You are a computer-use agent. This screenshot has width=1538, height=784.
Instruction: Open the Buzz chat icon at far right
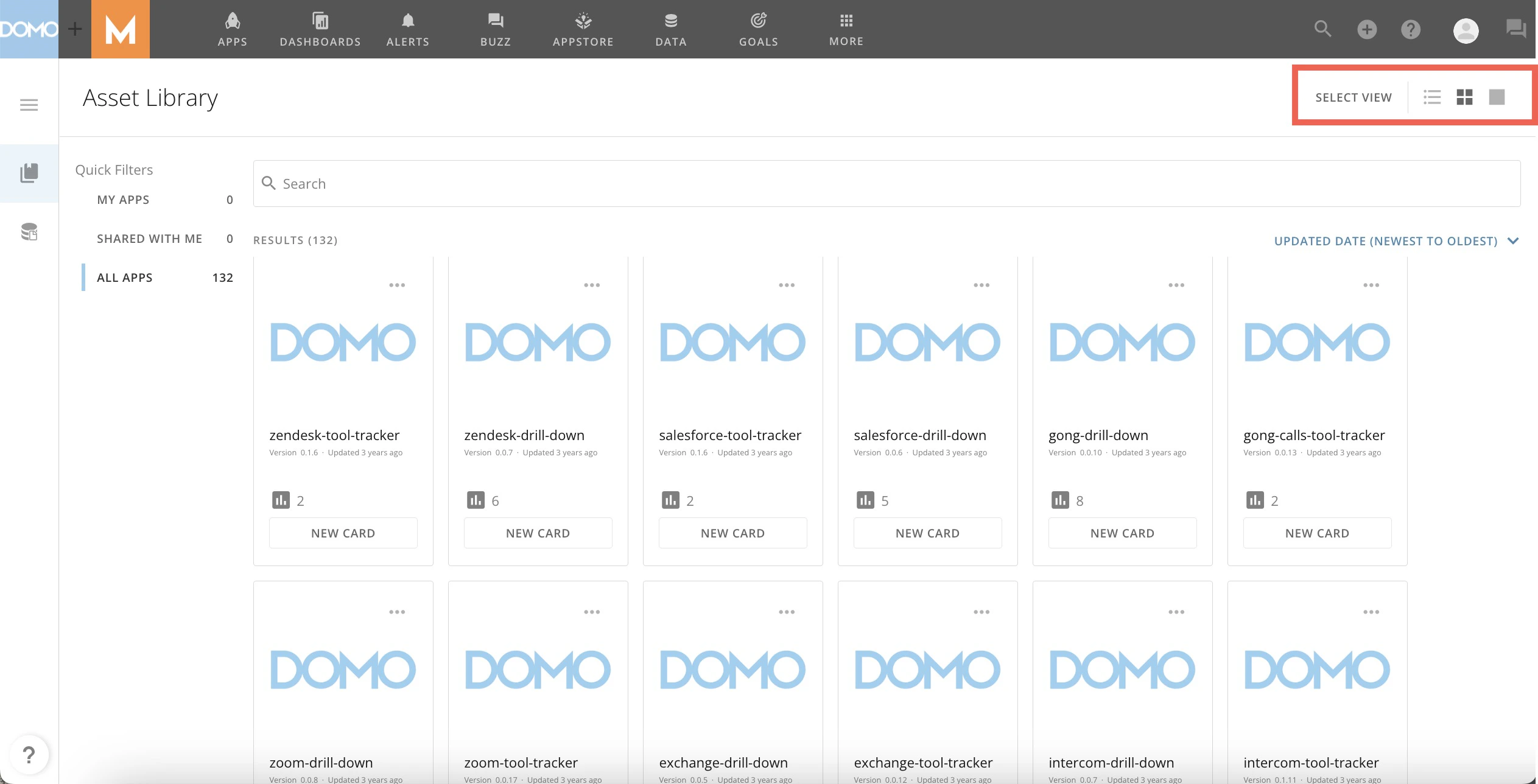tap(1515, 29)
